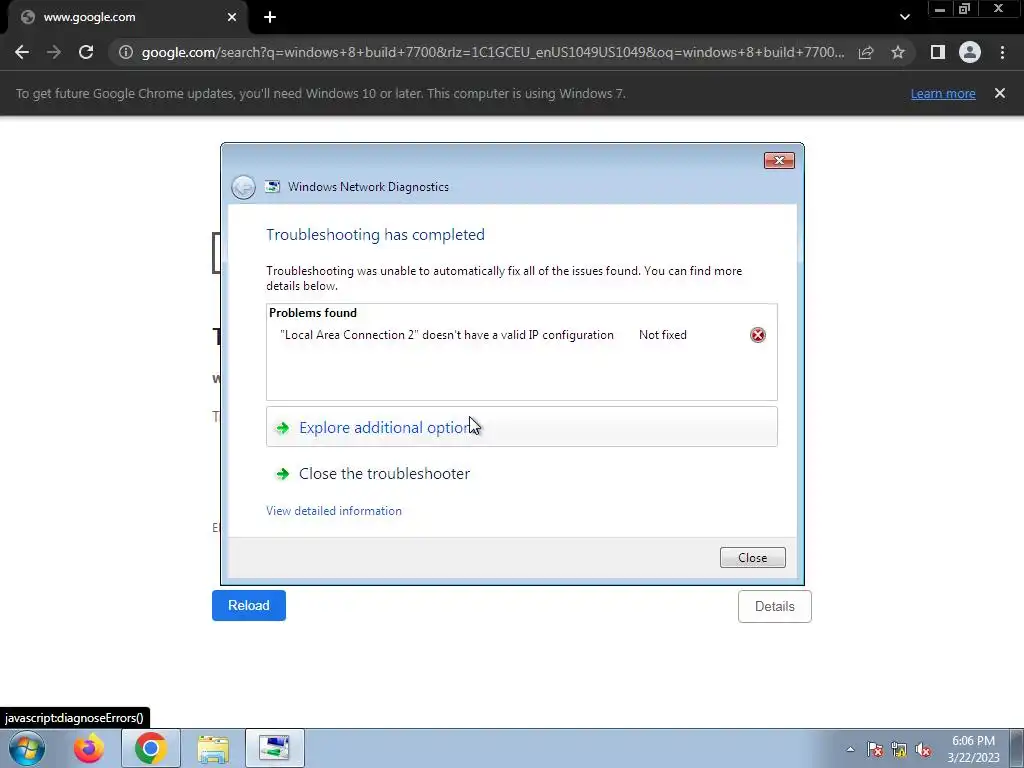This screenshot has height=768, width=1024.
Task: Click the 'Troubleshooting has completed' heading
Action: tap(376, 235)
